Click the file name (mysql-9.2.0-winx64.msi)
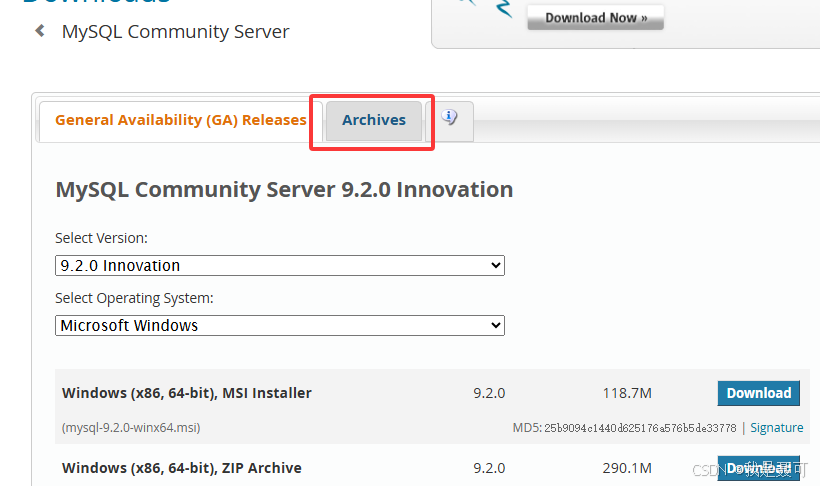 click(x=131, y=427)
